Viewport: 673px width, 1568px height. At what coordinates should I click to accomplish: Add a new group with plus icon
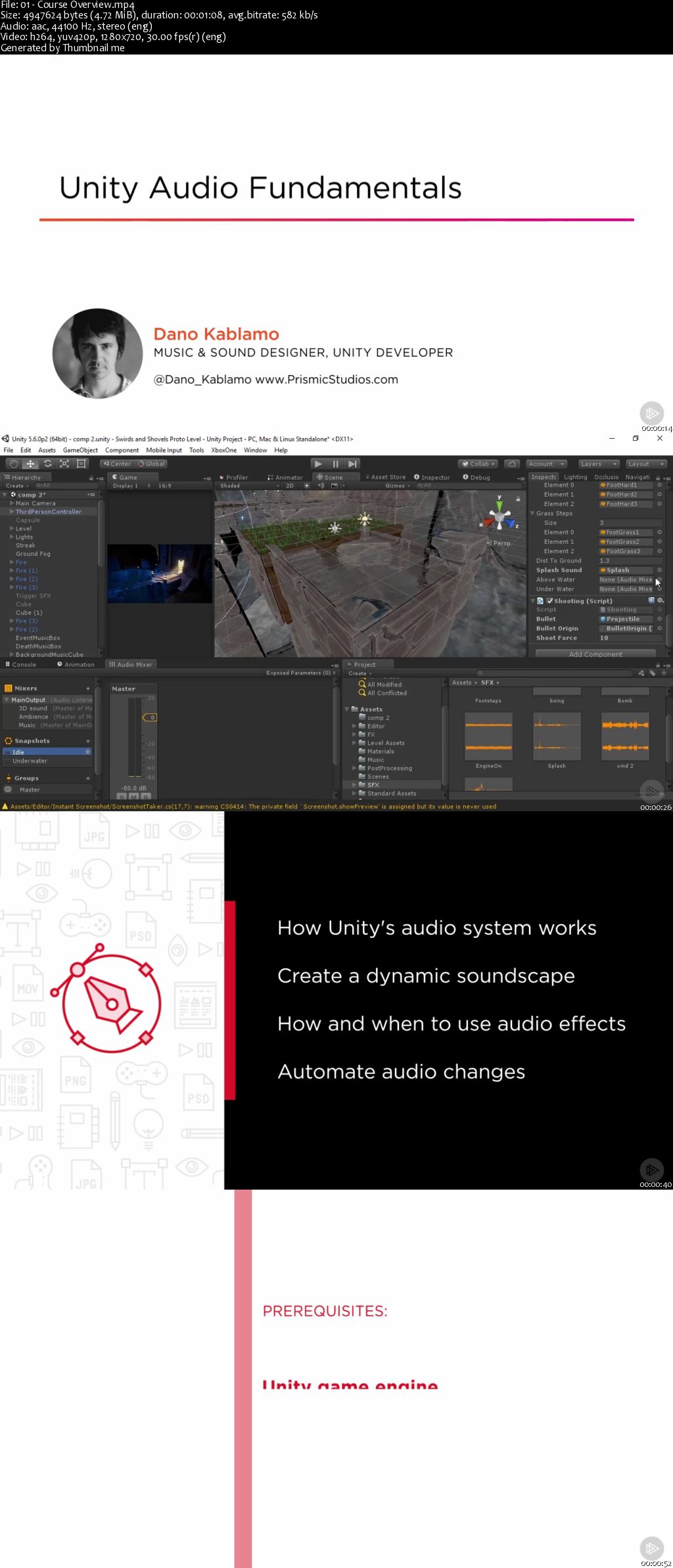click(88, 778)
